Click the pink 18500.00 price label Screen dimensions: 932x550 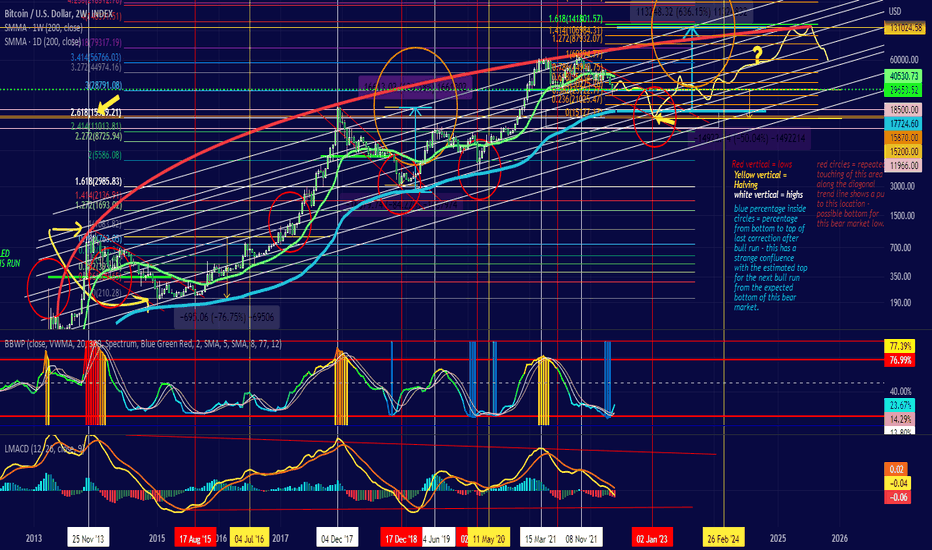pos(905,111)
